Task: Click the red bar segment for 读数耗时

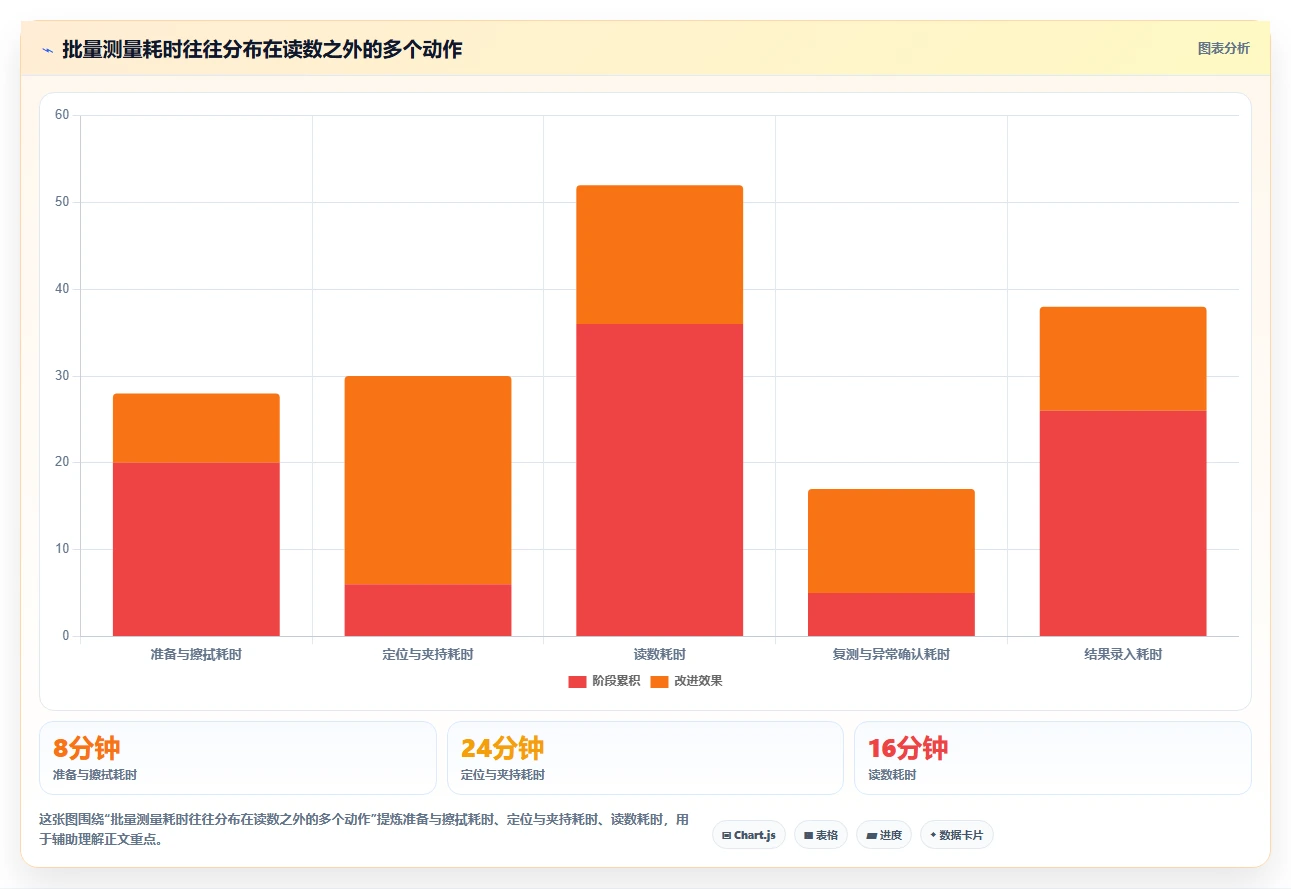Action: click(x=660, y=480)
